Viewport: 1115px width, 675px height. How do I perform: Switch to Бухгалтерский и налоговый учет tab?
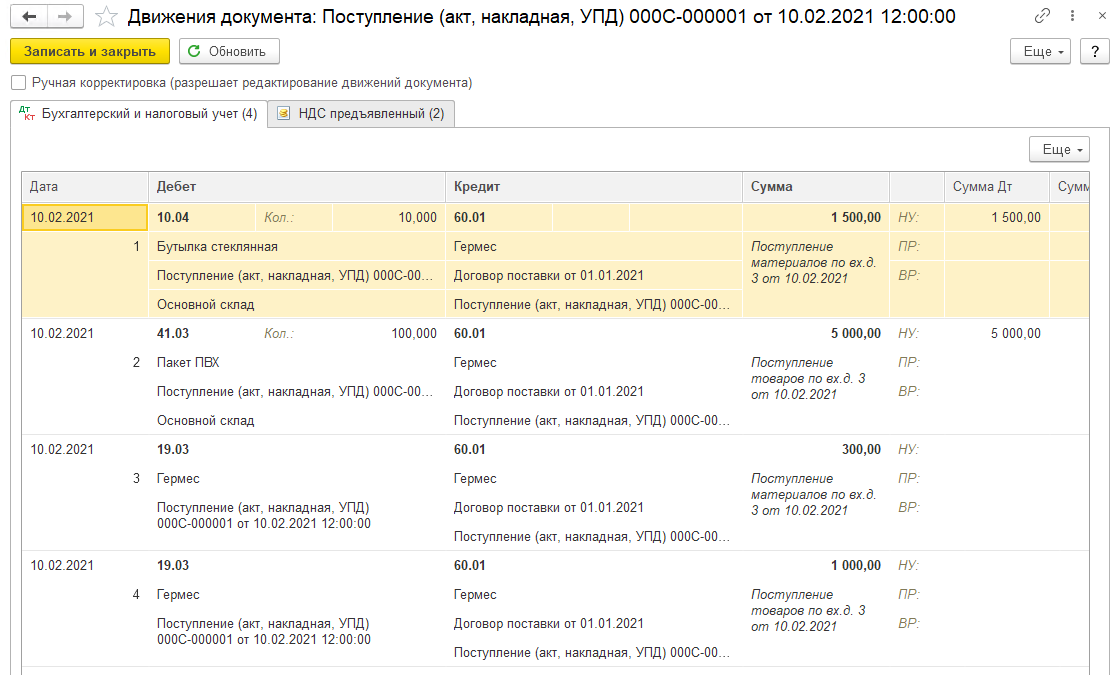pos(139,114)
